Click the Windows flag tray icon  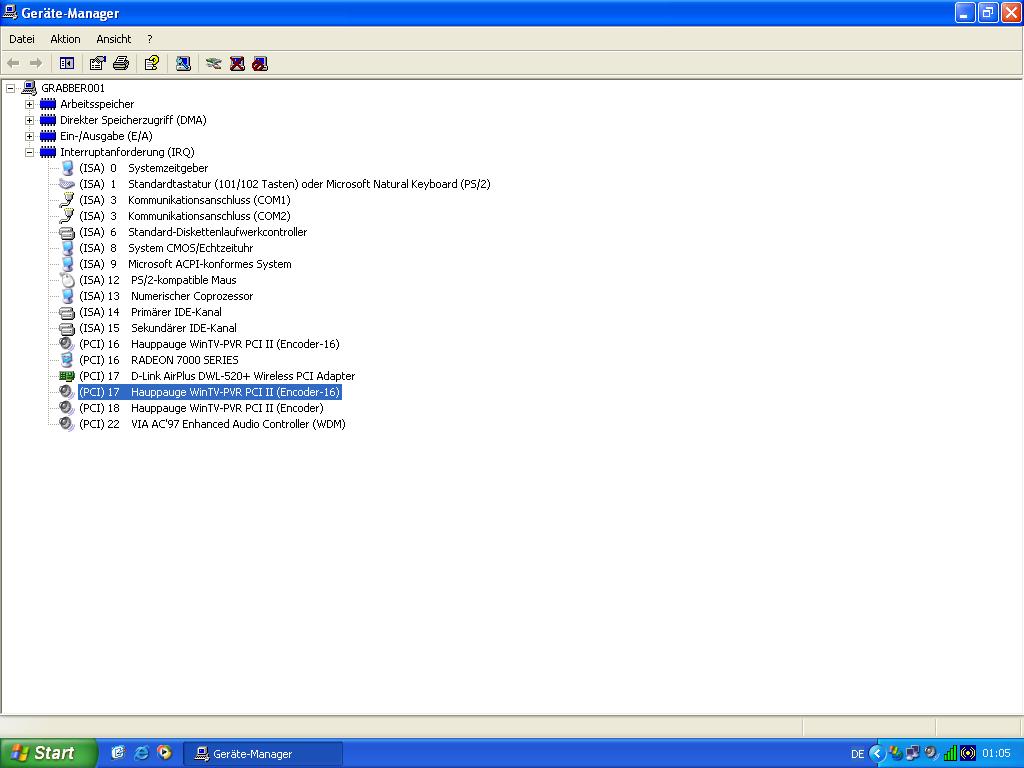pos(895,753)
